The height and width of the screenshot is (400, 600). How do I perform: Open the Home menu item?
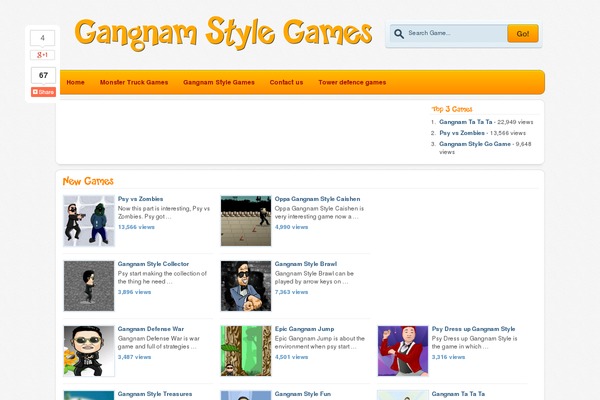coord(75,82)
